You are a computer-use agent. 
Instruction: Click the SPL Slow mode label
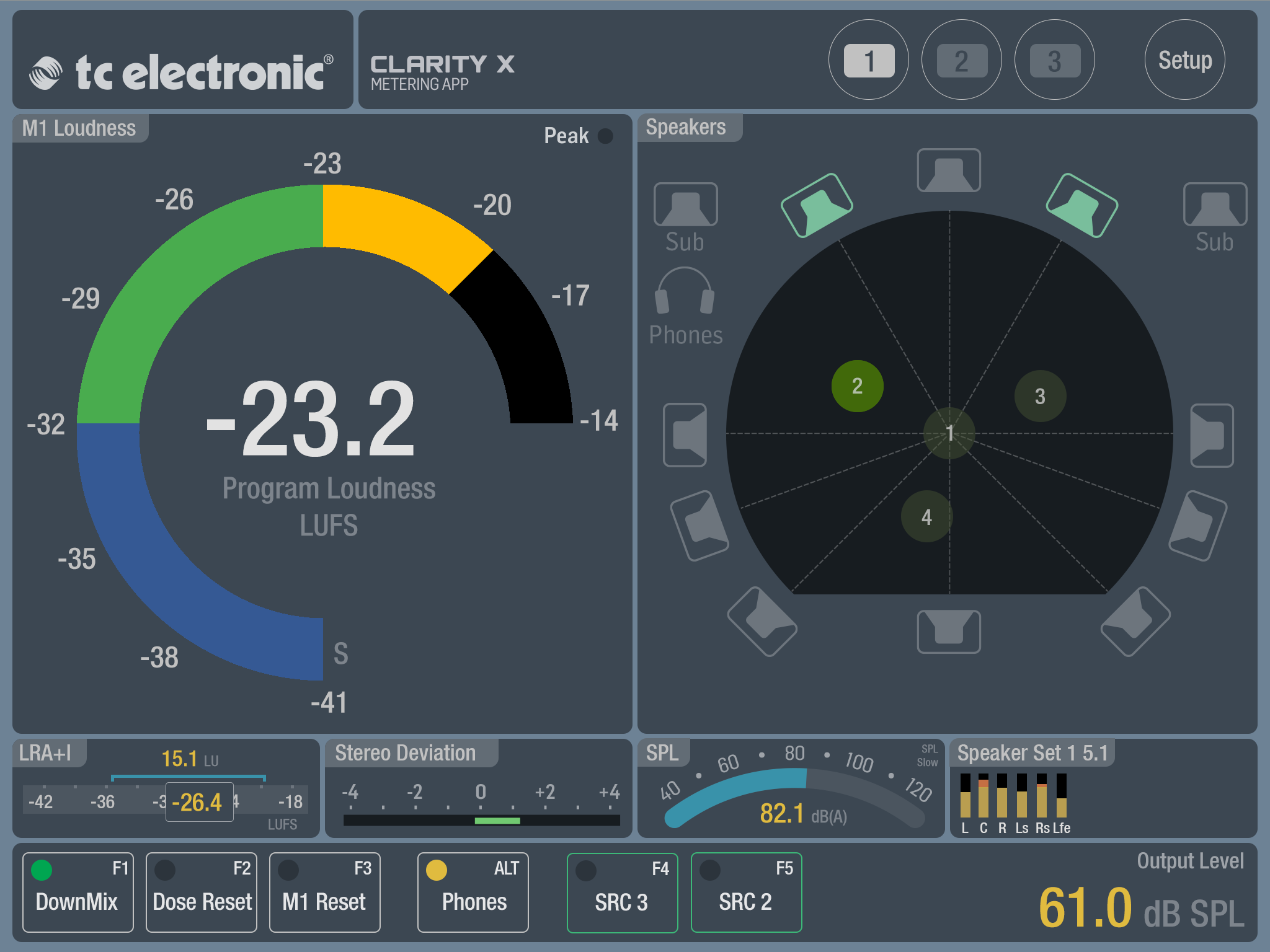coord(928,756)
